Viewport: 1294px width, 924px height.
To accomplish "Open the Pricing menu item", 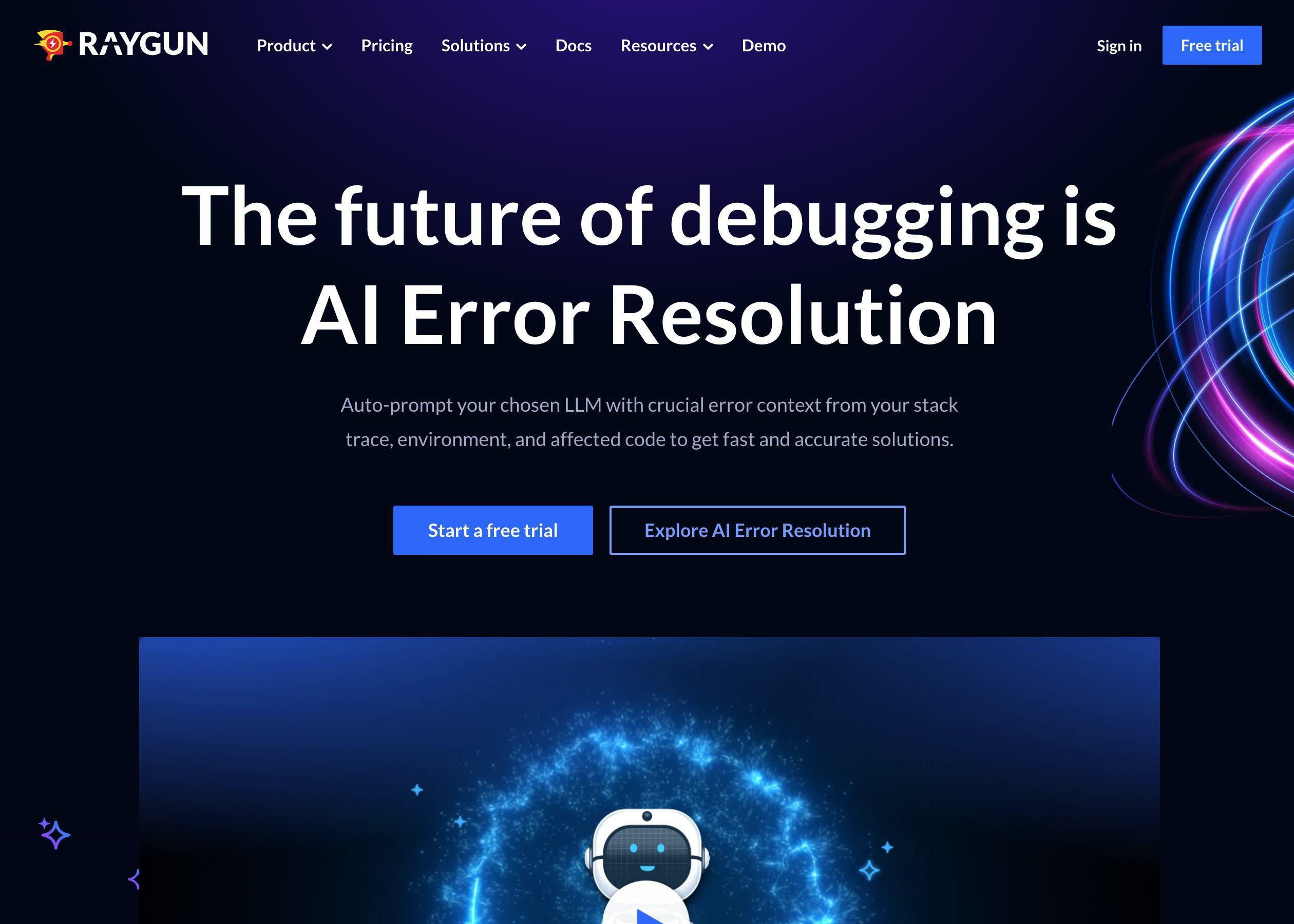I will [386, 45].
